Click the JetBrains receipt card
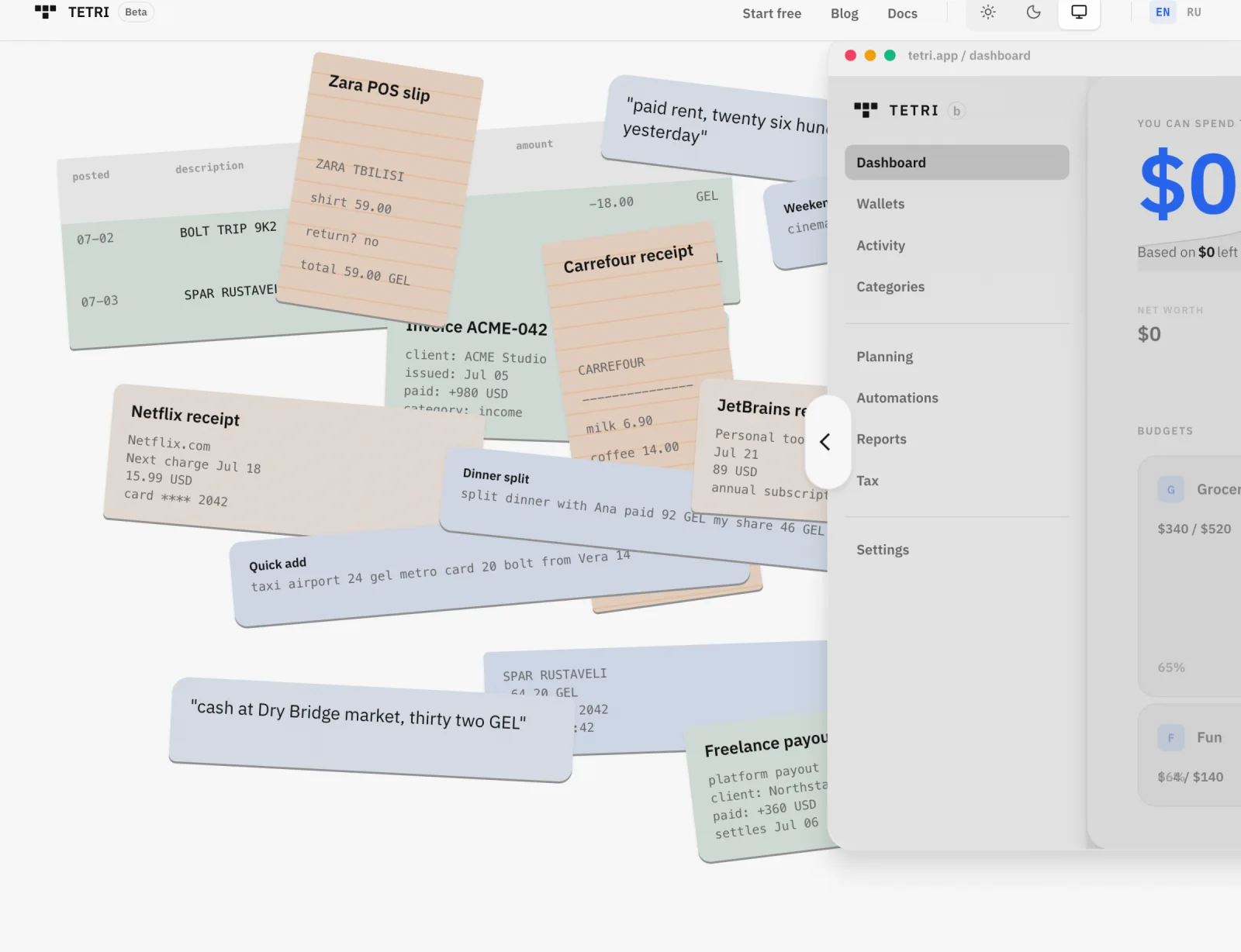1241x952 pixels. tap(760, 450)
